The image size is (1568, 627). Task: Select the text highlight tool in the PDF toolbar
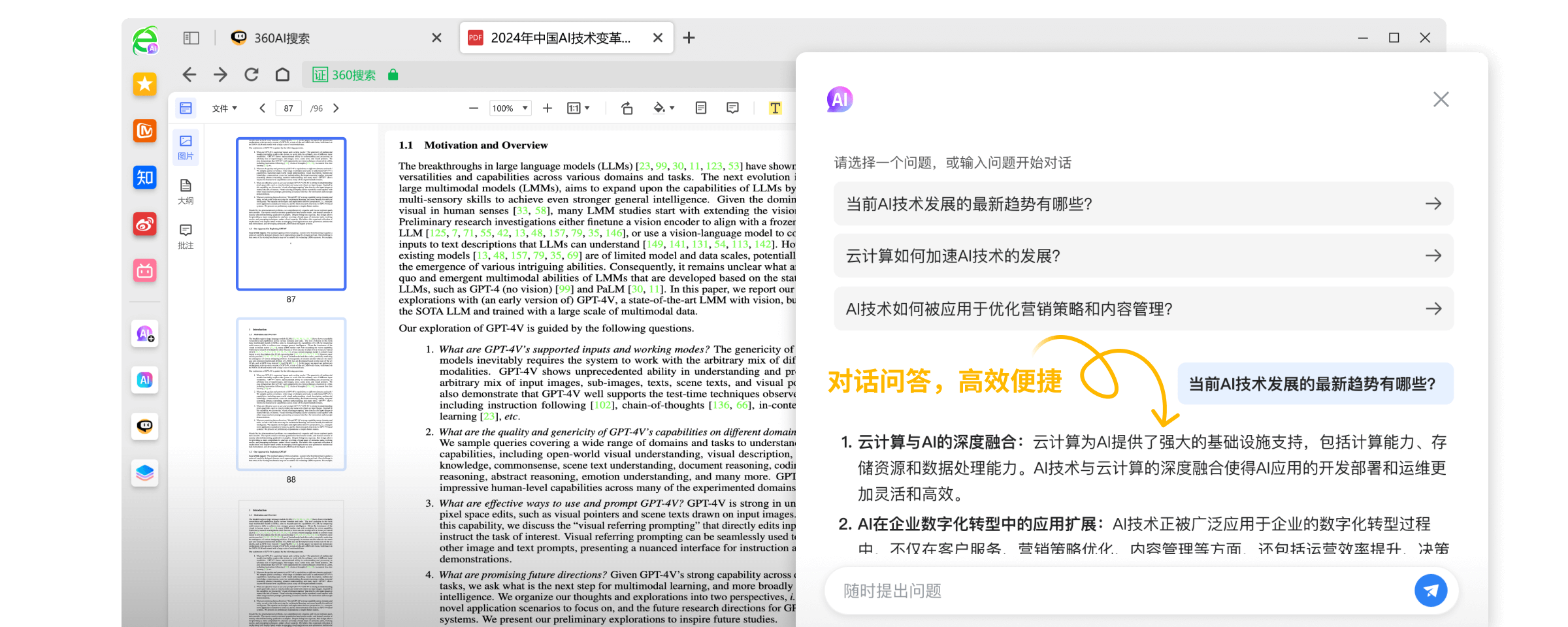pyautogui.click(x=775, y=108)
